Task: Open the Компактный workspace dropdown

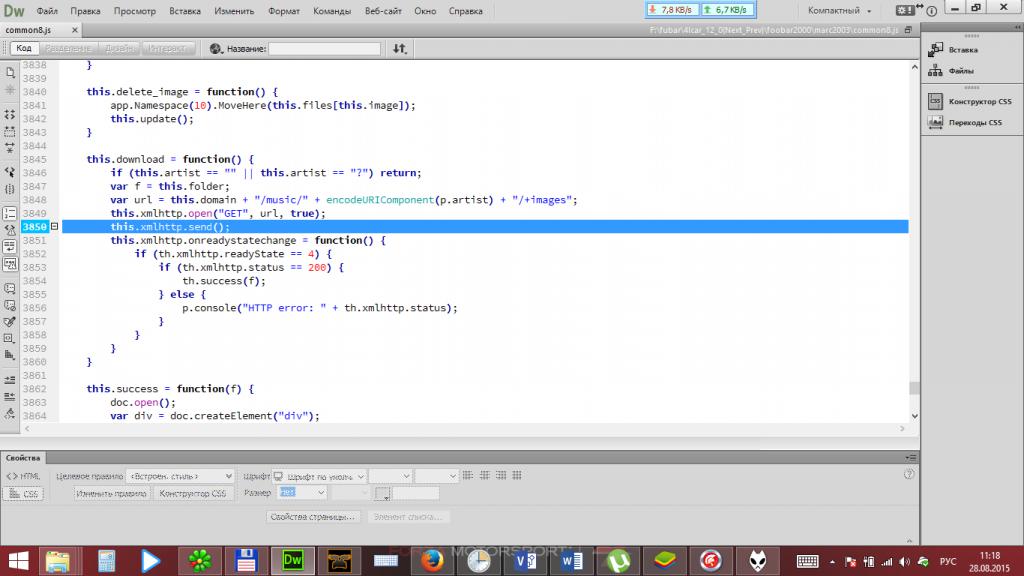Action: tap(840, 10)
